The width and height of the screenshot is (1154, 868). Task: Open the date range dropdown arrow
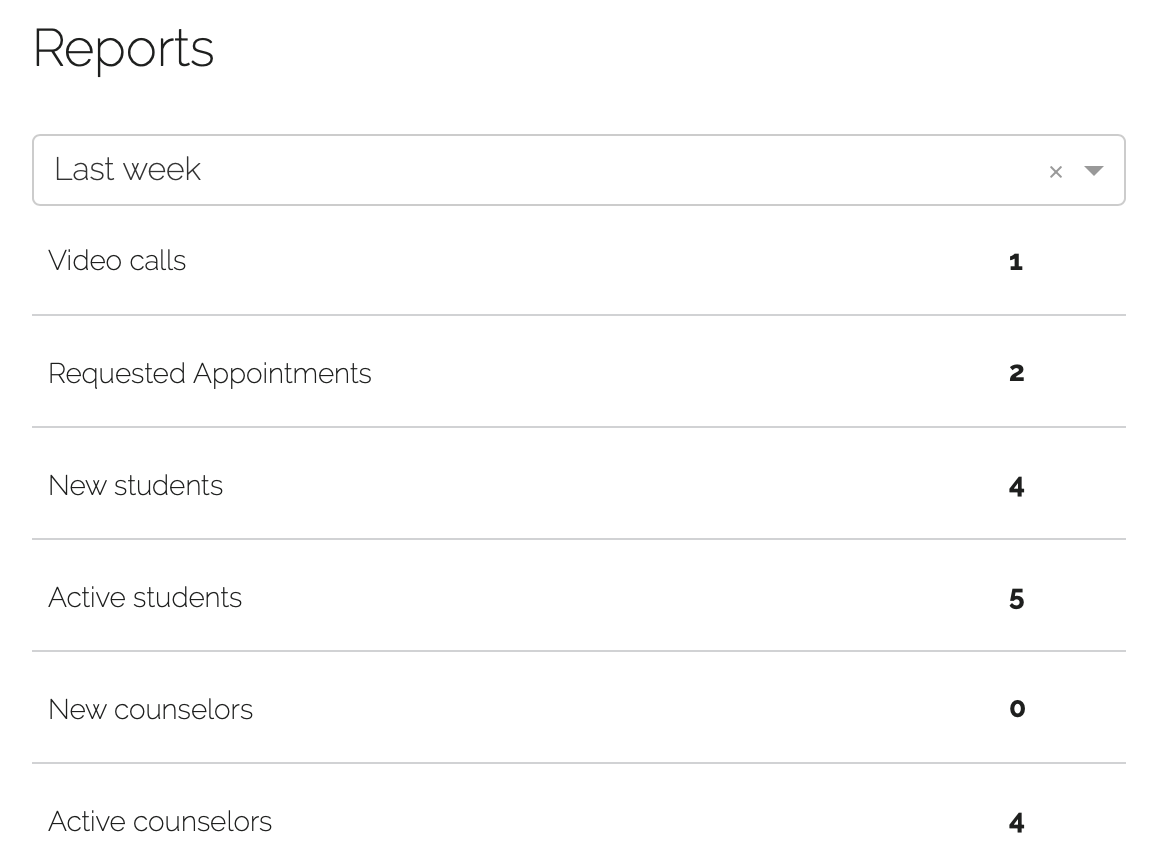1094,171
